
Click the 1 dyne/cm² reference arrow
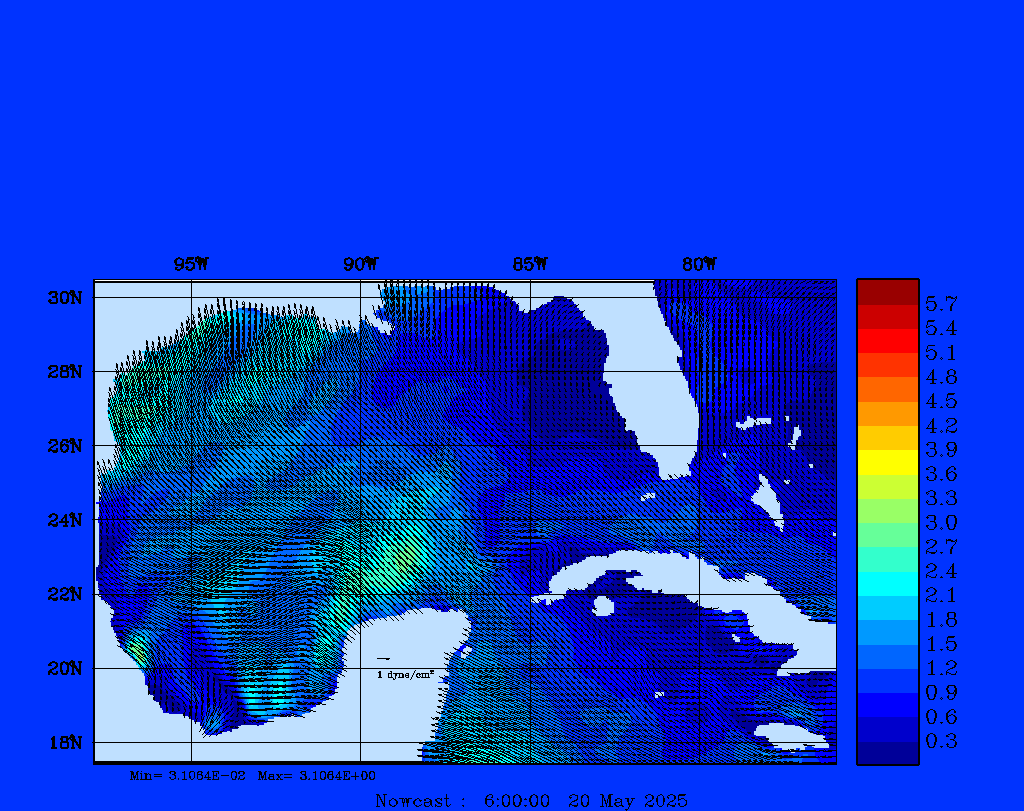pyautogui.click(x=383, y=659)
